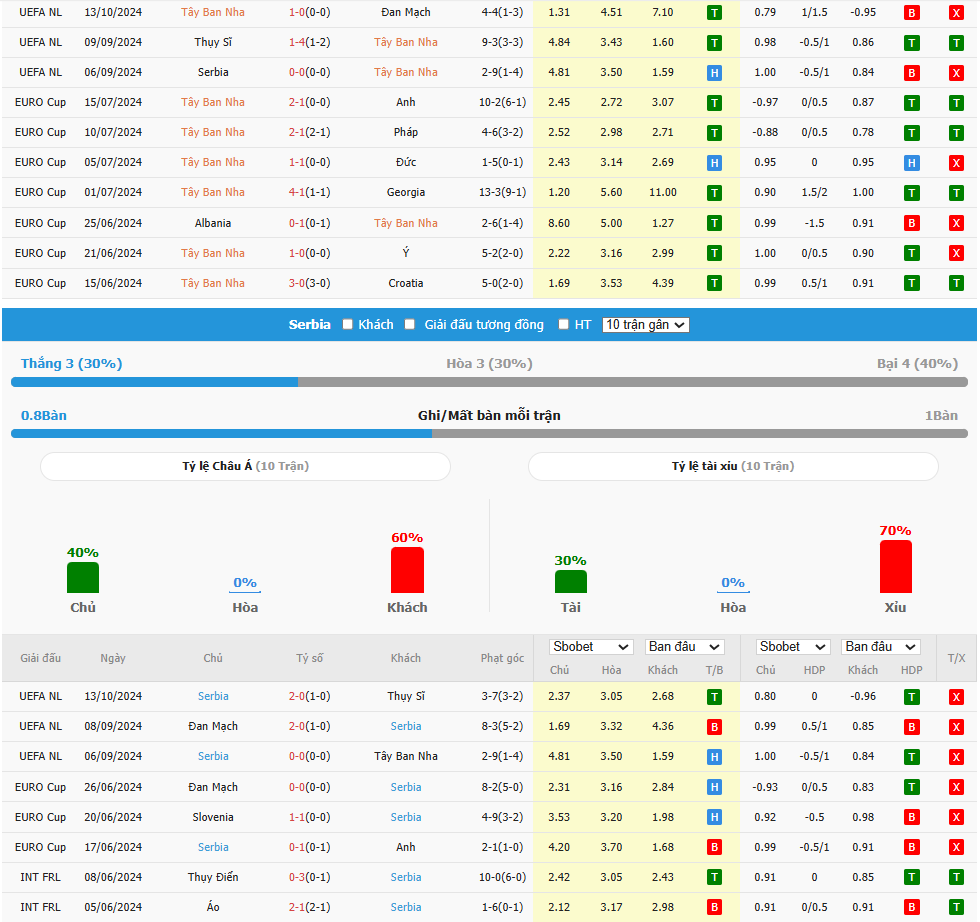Click the blue H result badge in the Đan Mạch 26/06/2024 row

click(714, 788)
